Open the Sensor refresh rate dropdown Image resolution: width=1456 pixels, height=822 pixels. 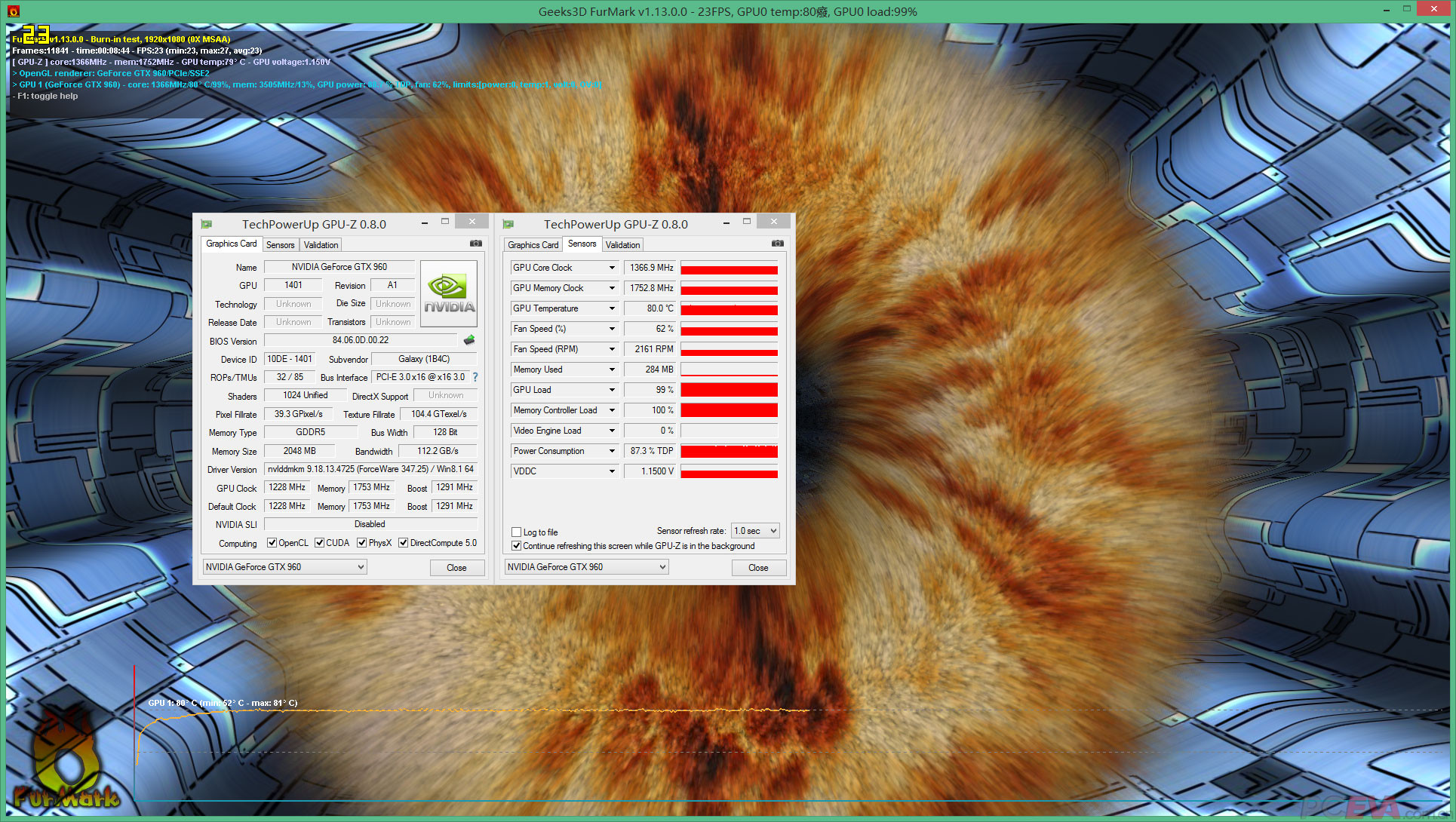click(755, 531)
